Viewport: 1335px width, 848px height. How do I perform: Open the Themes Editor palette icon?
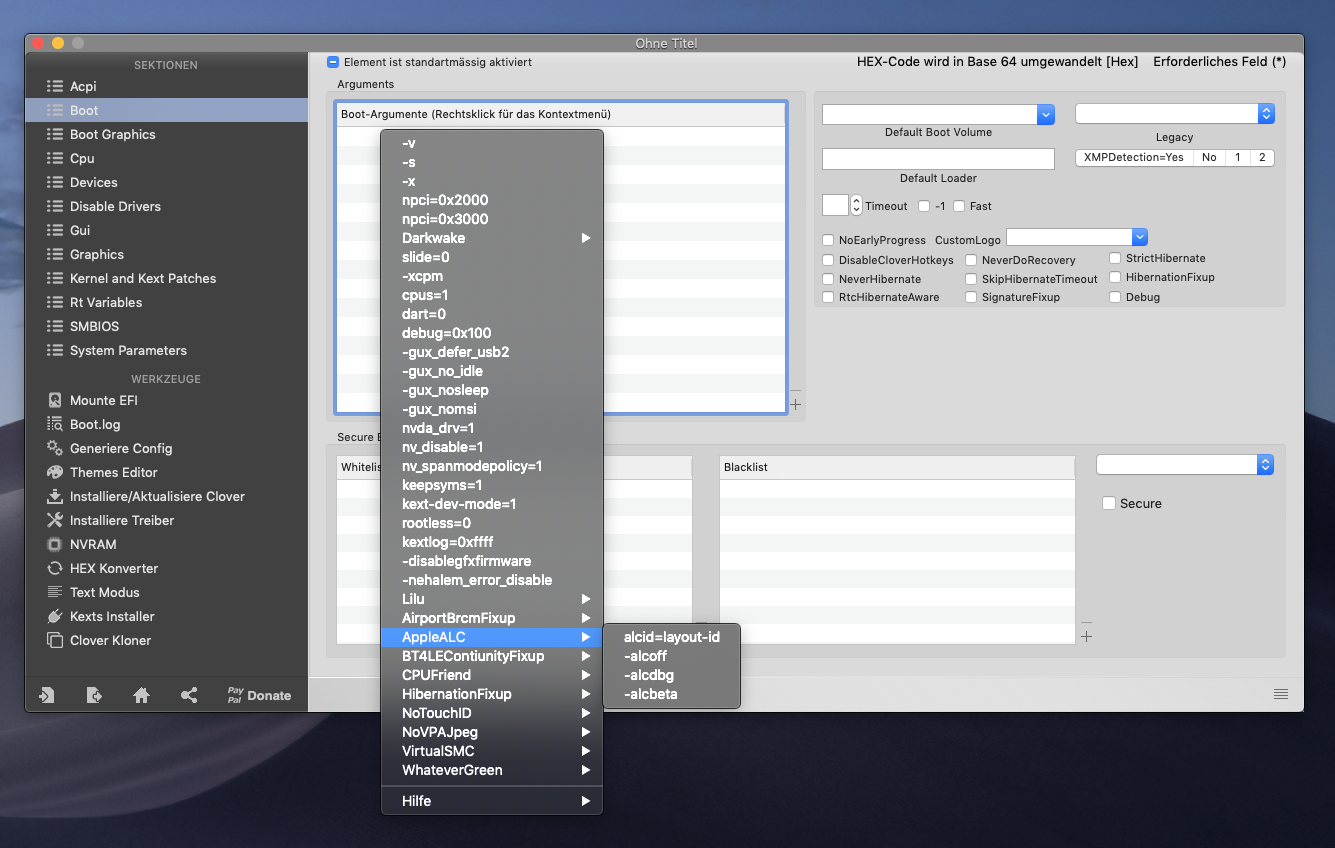point(55,472)
